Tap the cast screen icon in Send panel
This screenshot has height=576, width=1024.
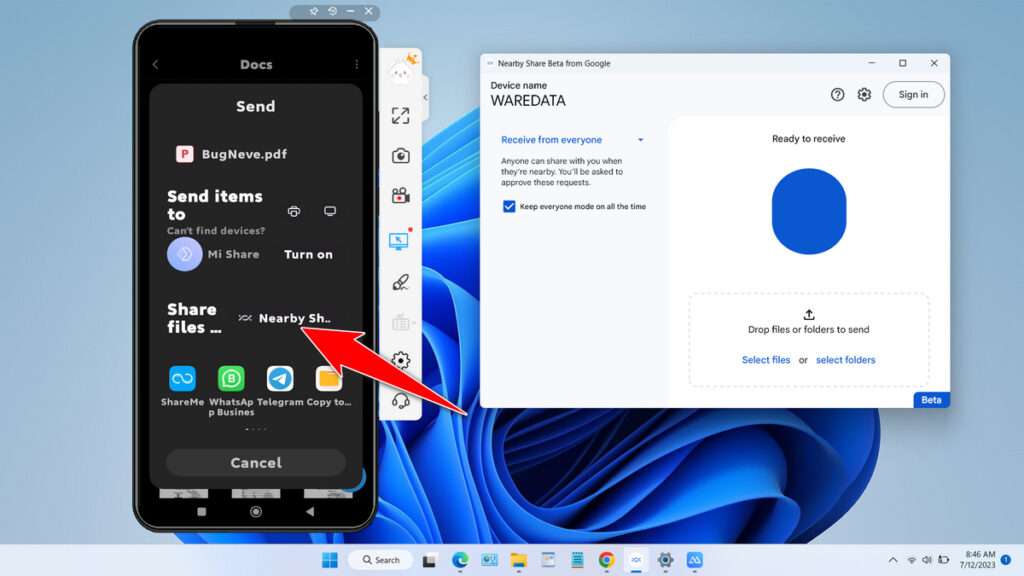click(330, 211)
